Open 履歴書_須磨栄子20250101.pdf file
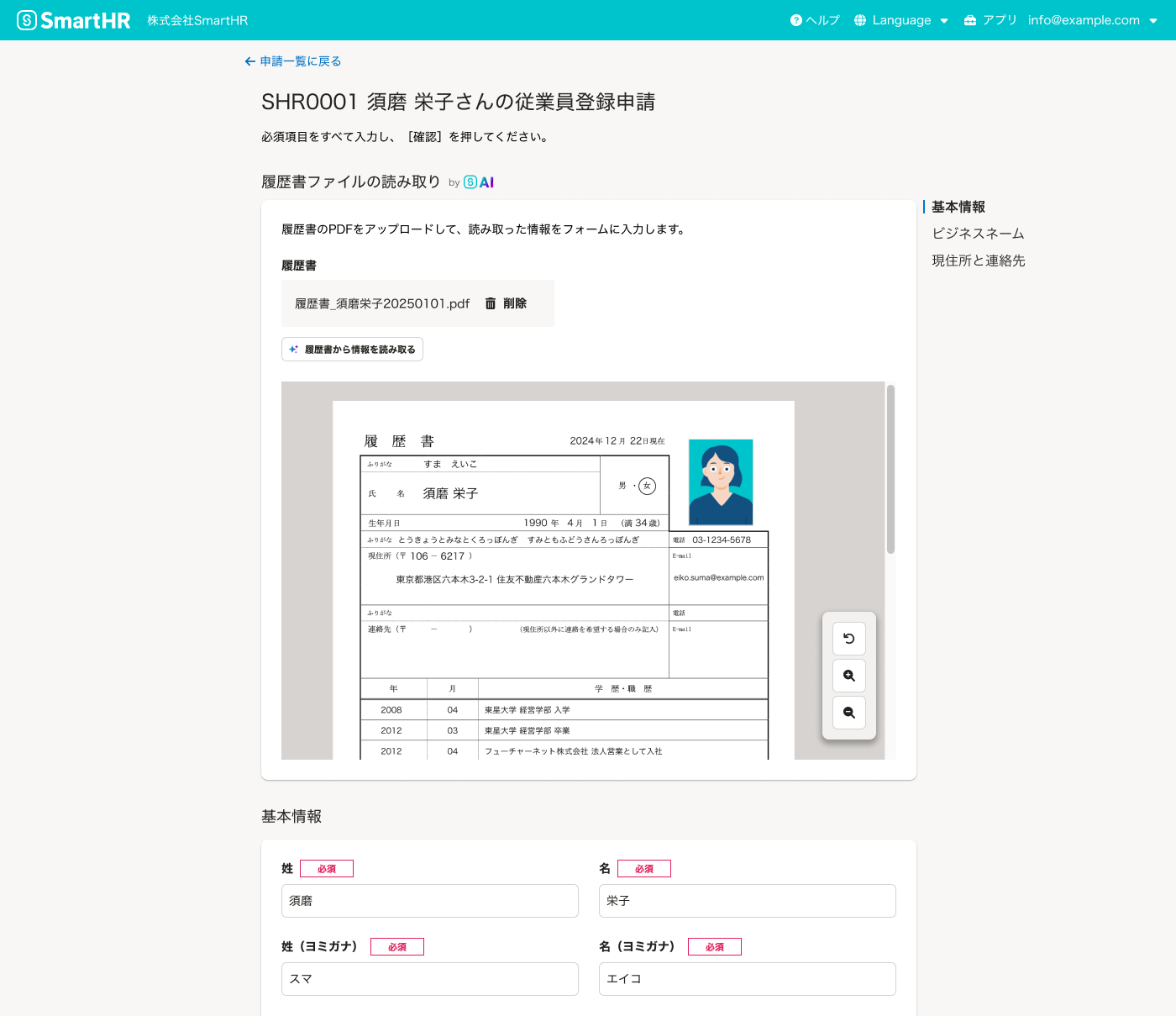The height and width of the screenshot is (1016, 1176). tap(381, 303)
